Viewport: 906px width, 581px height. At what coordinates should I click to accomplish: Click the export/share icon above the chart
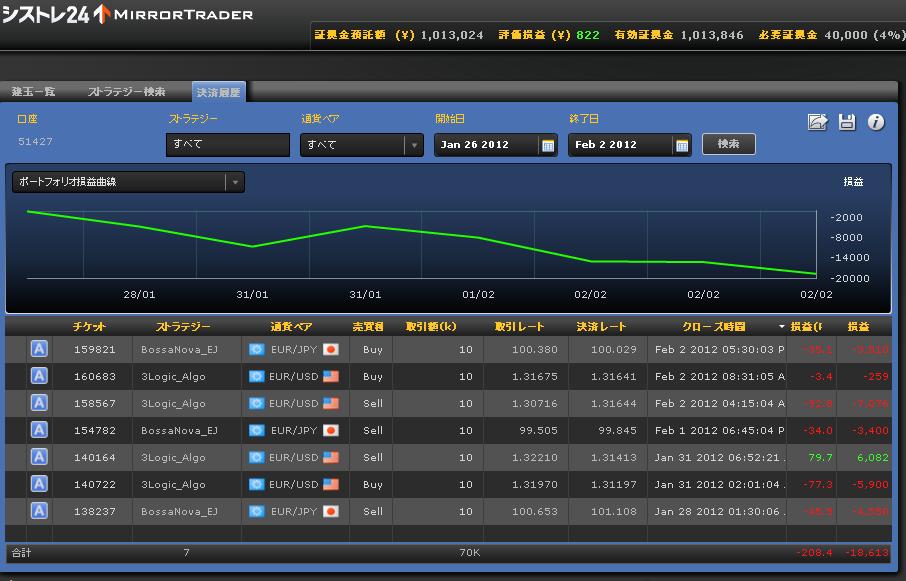pyautogui.click(x=817, y=122)
